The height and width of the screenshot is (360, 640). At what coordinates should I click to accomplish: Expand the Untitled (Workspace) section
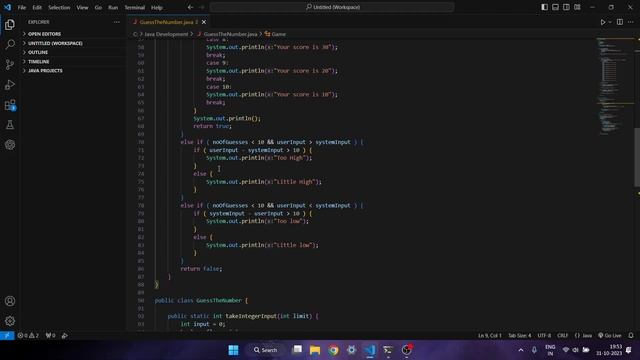click(73, 43)
